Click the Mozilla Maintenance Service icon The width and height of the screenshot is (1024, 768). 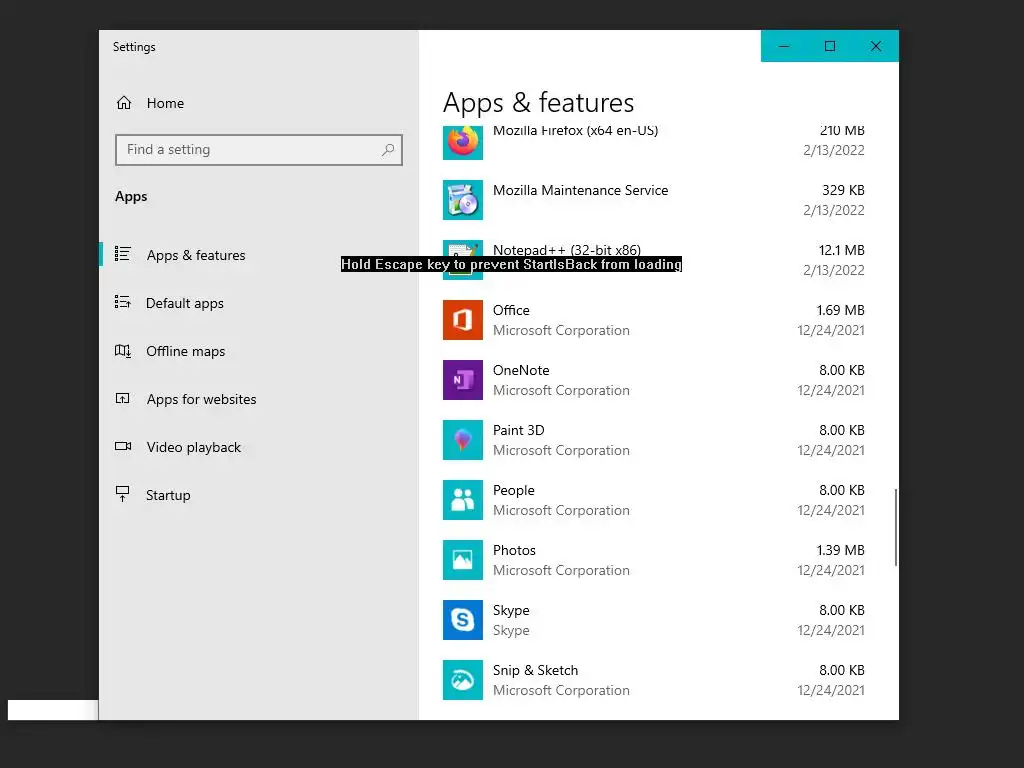(x=462, y=200)
